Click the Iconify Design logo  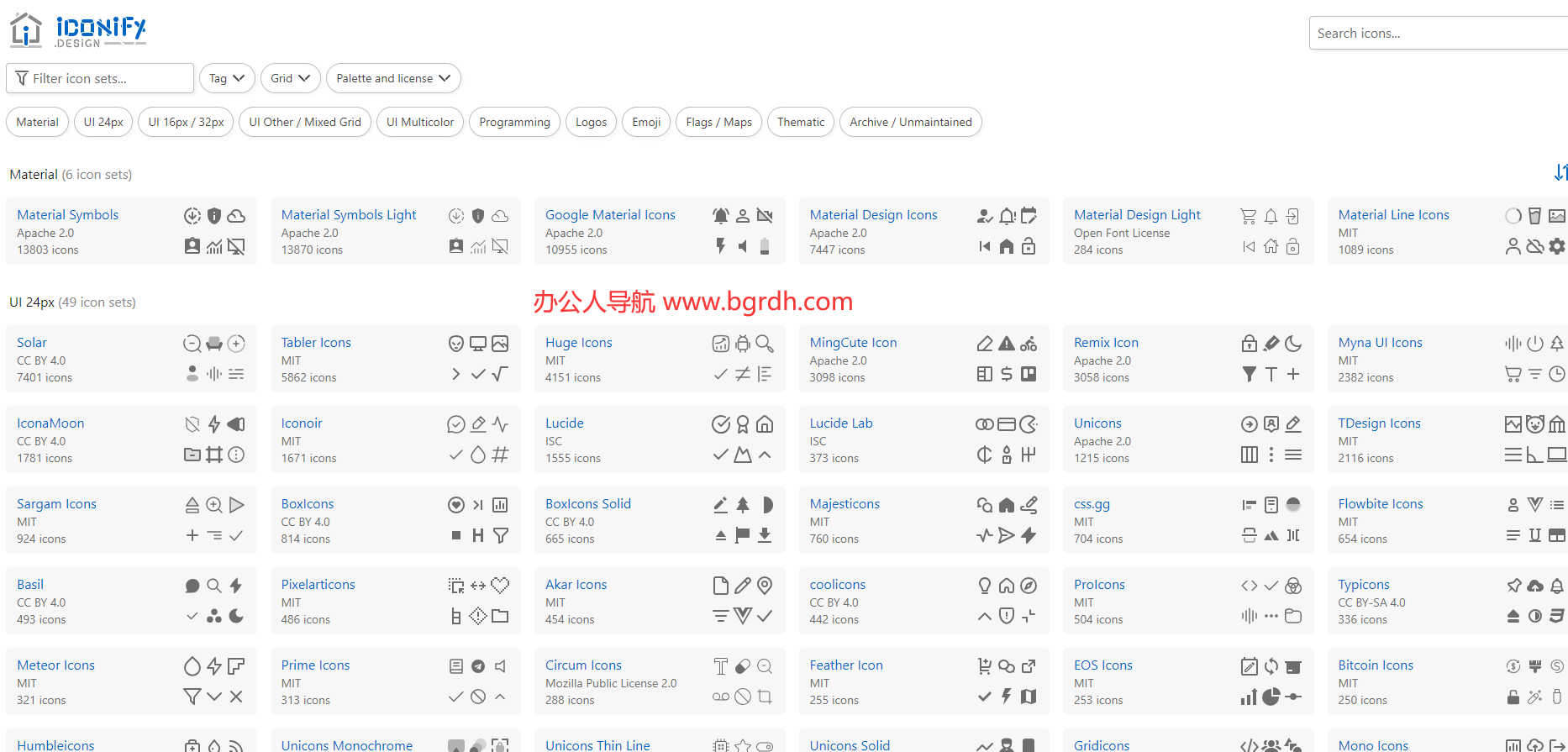point(78,31)
